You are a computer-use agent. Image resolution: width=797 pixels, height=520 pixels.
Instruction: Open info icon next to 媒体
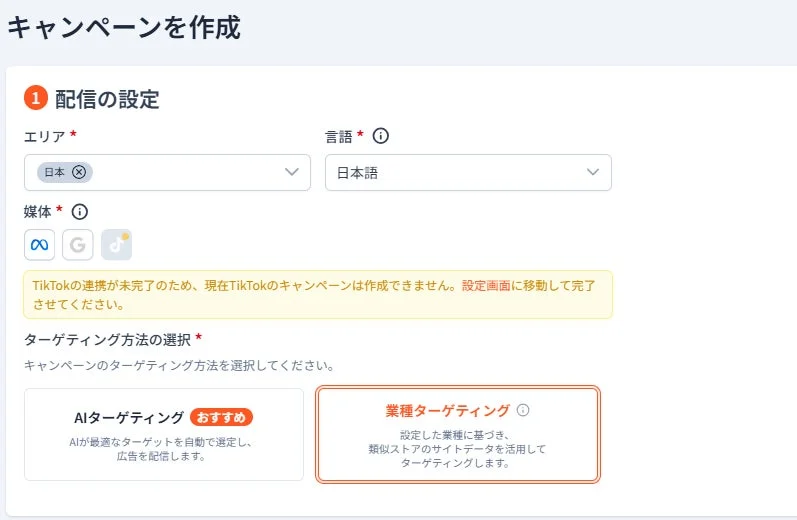[x=79, y=211]
